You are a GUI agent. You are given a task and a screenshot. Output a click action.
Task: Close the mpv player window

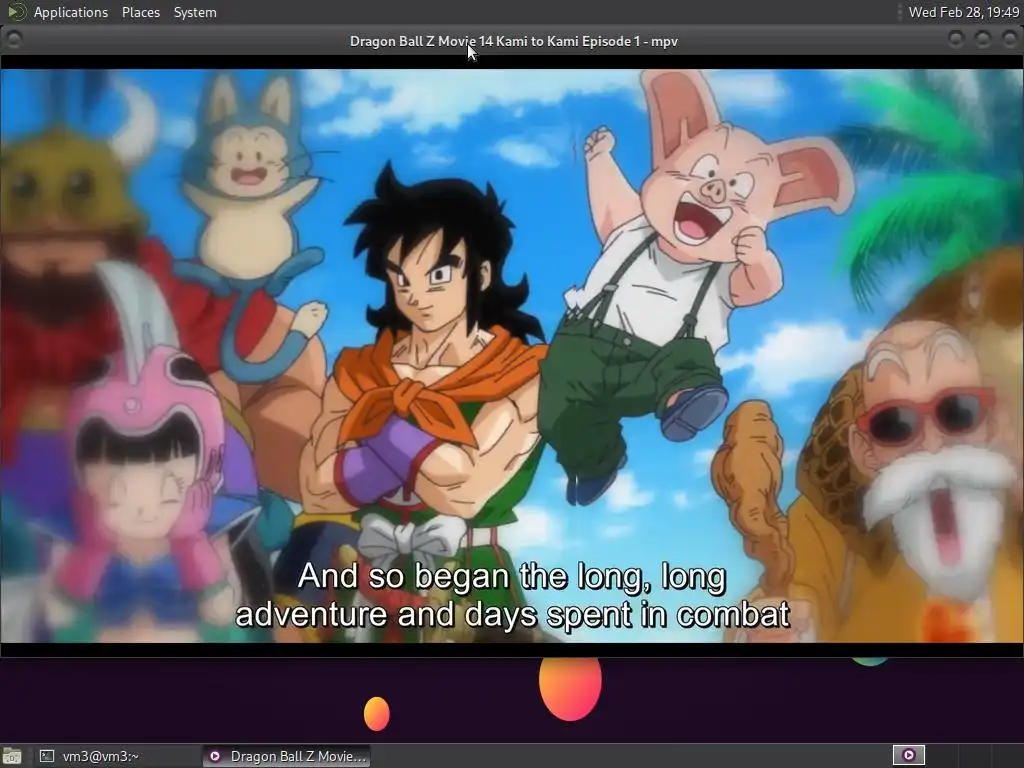1009,40
